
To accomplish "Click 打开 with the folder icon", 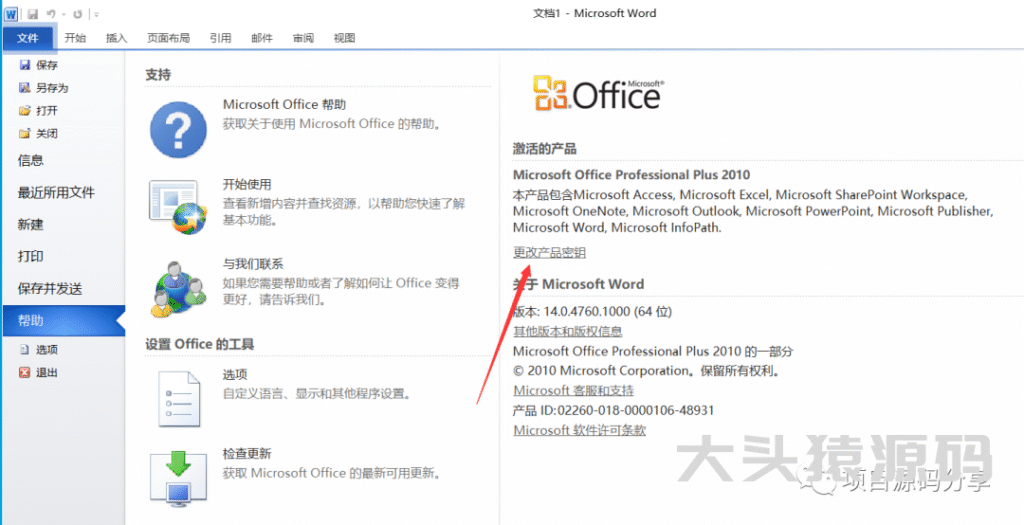I will coord(39,110).
